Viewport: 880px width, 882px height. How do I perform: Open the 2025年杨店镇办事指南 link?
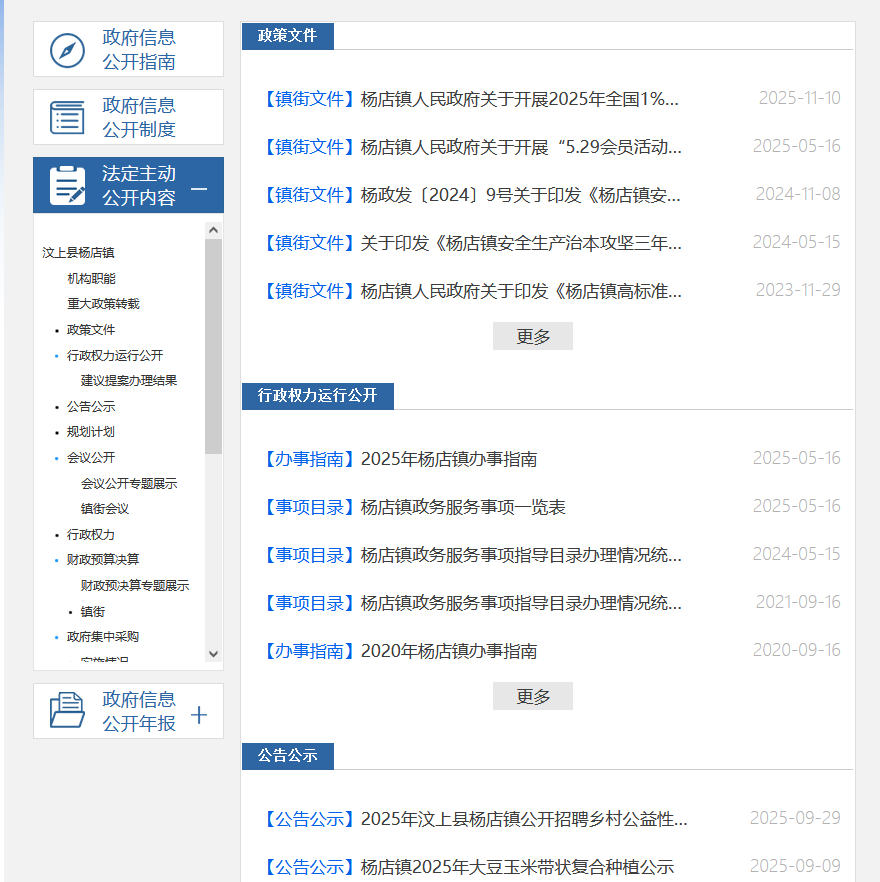(x=448, y=460)
